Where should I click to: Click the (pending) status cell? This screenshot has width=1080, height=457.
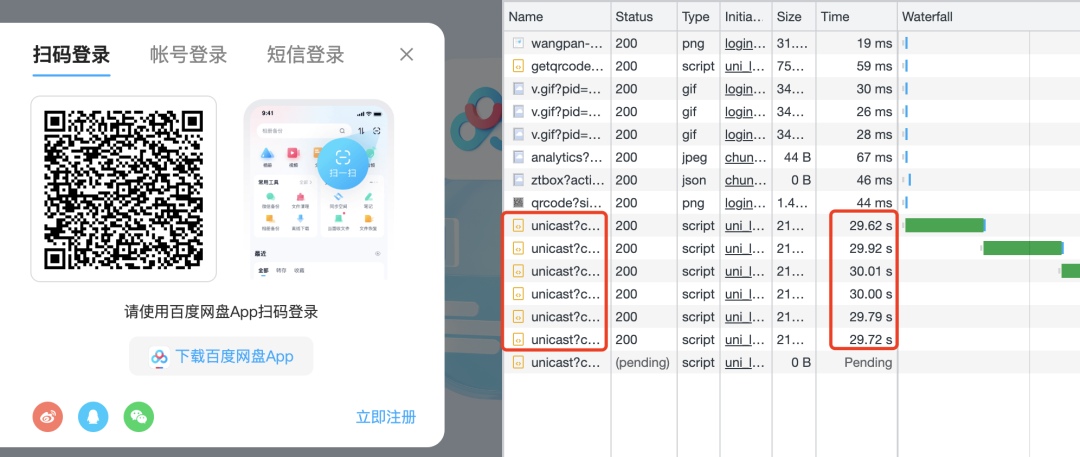[642, 362]
